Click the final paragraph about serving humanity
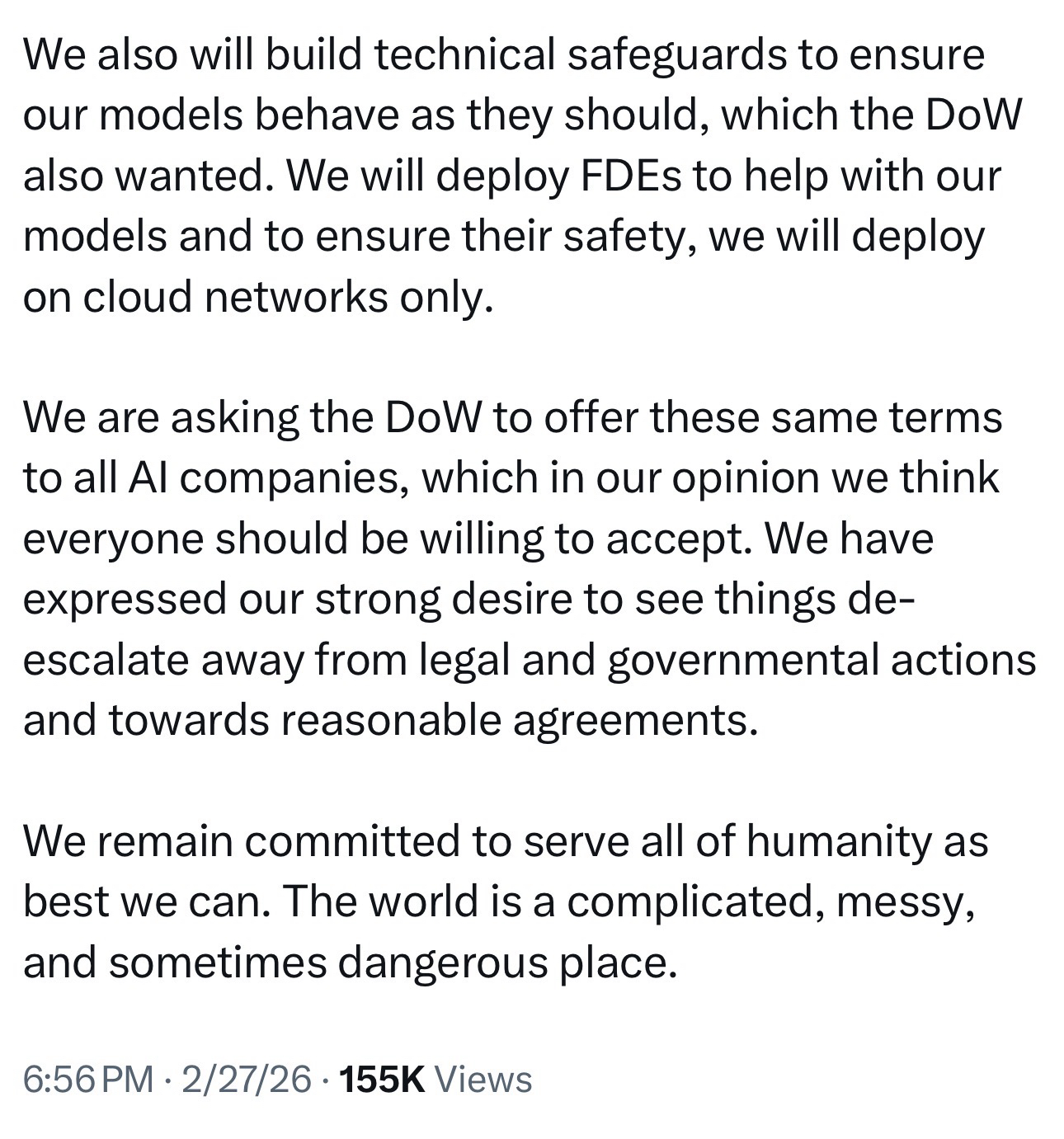The width and height of the screenshot is (1064, 1139). (x=503, y=901)
